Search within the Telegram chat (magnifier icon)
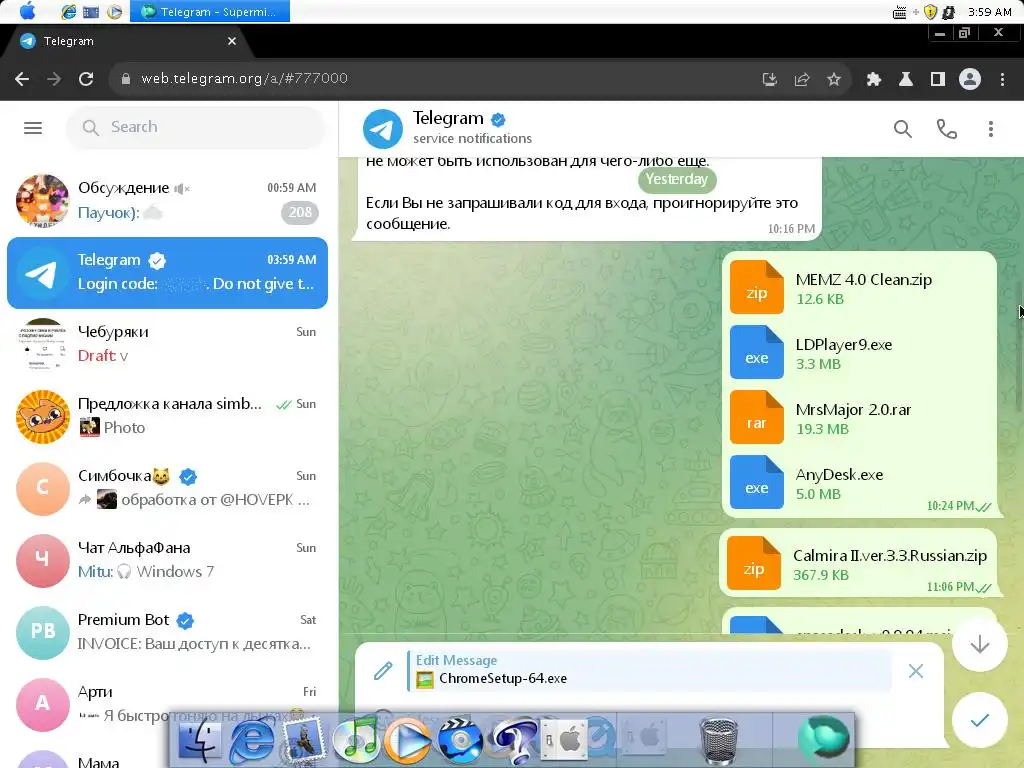1024x768 pixels. (x=903, y=129)
